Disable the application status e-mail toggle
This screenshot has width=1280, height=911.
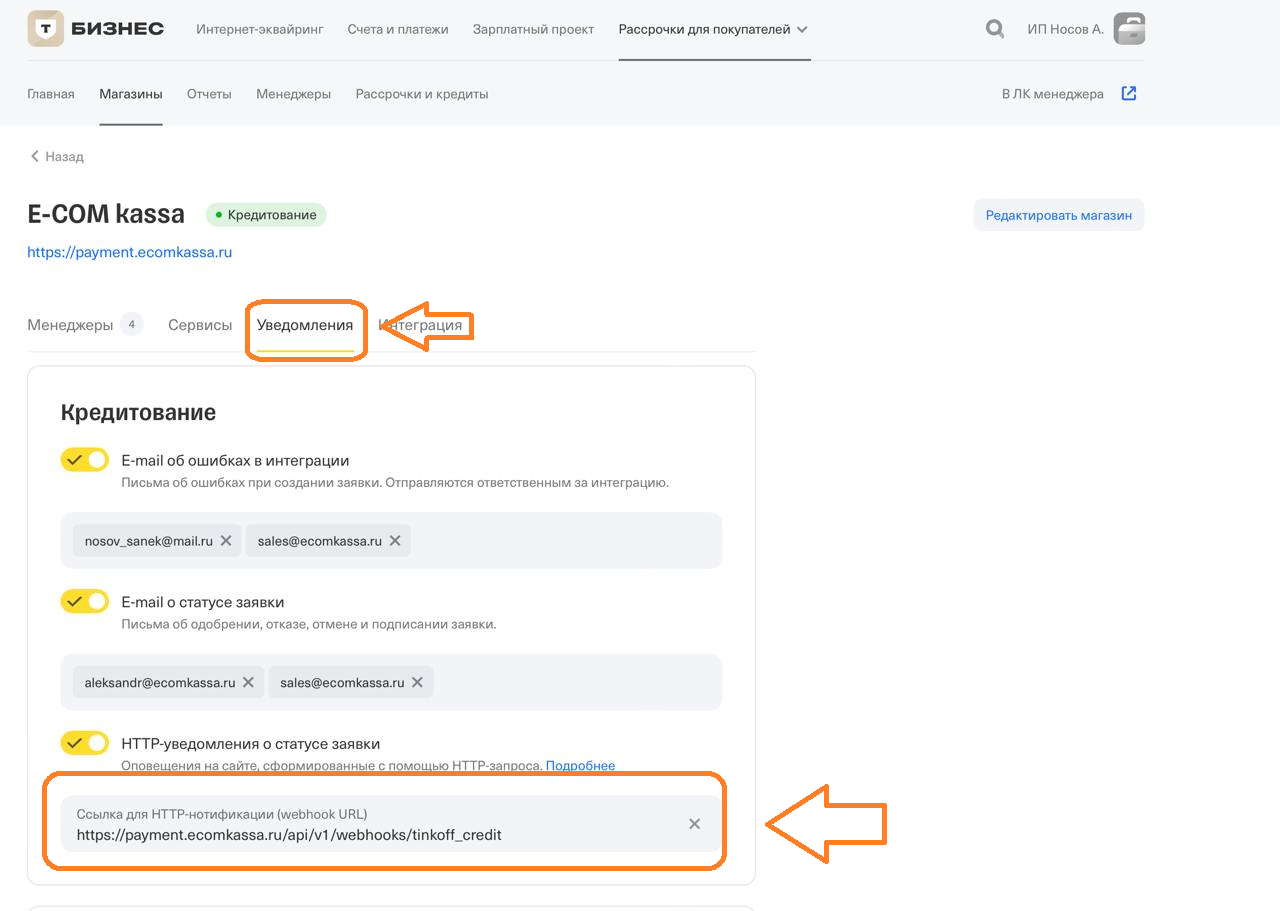click(x=85, y=601)
